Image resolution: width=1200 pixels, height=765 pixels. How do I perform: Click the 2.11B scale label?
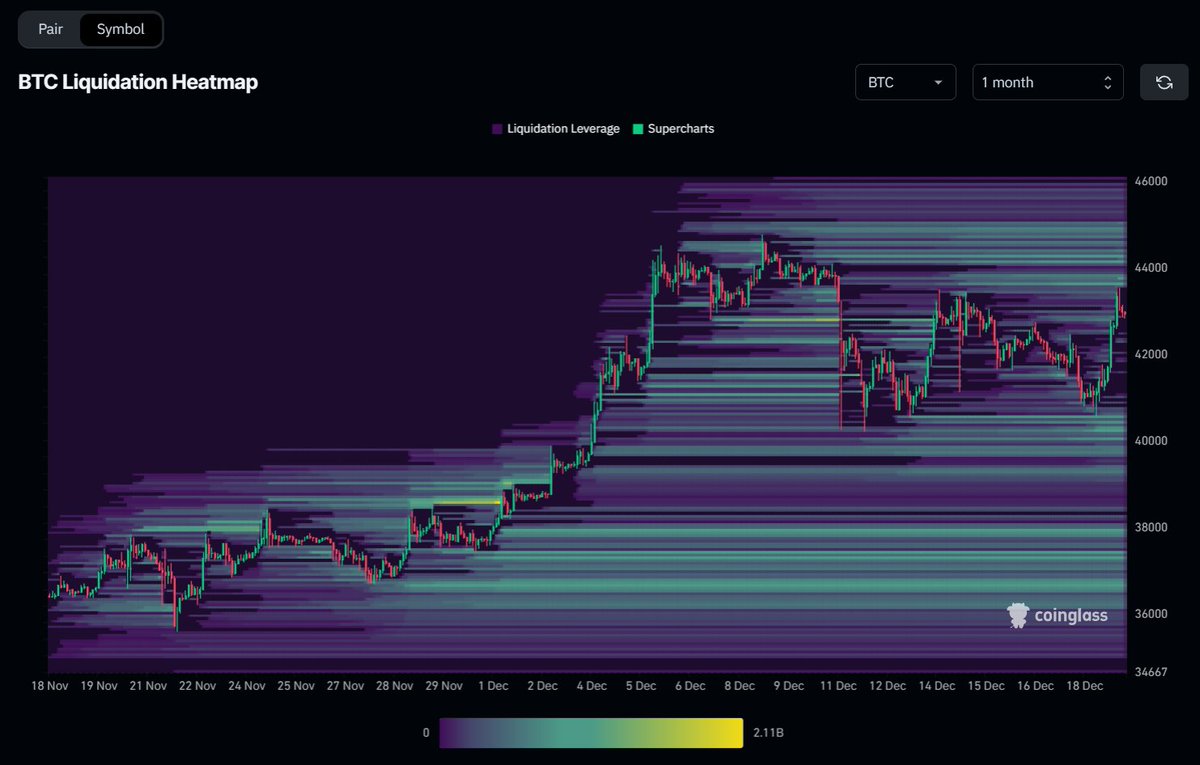768,732
